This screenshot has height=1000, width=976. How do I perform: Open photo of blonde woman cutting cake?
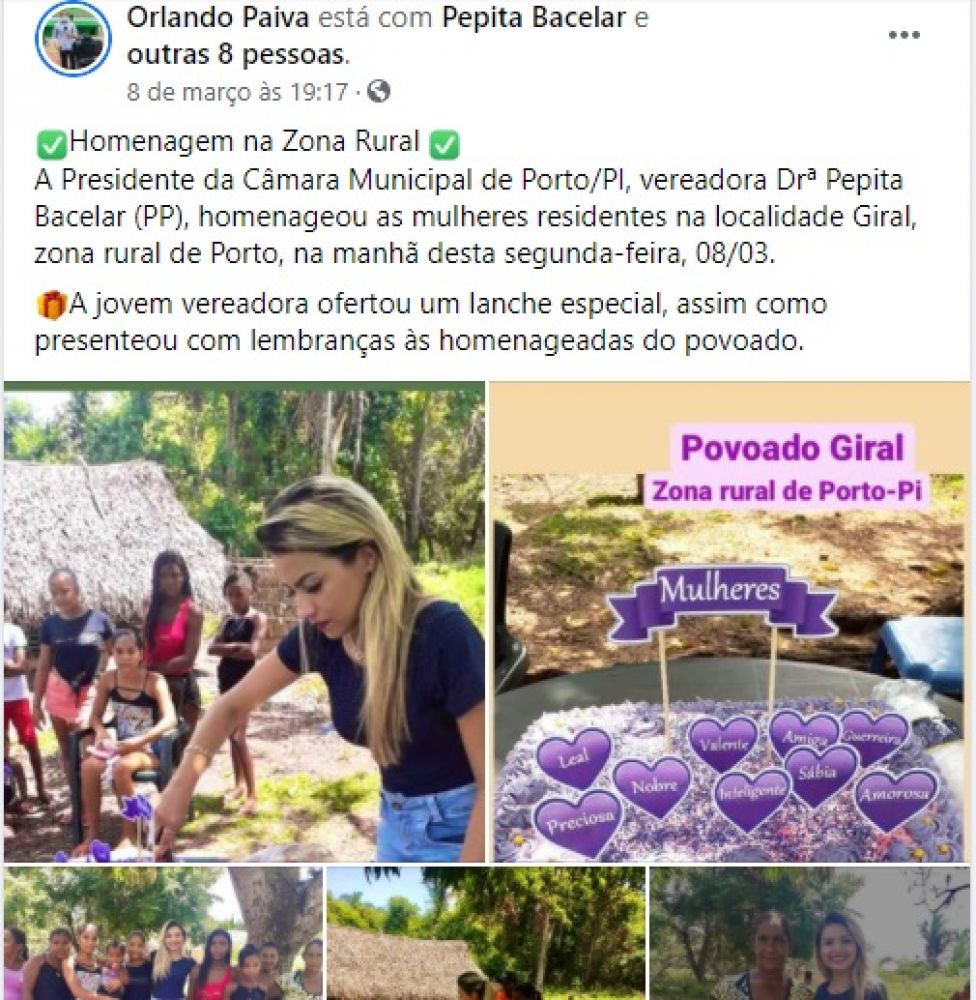tap(244, 622)
